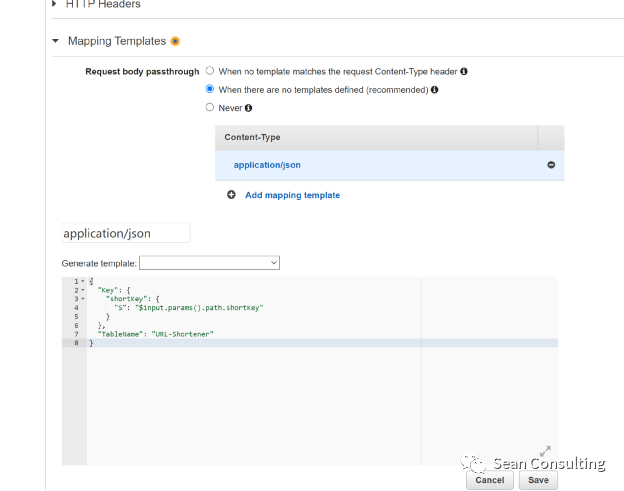Select the Never passthrough option
This screenshot has width=624, height=491.
tap(210, 107)
